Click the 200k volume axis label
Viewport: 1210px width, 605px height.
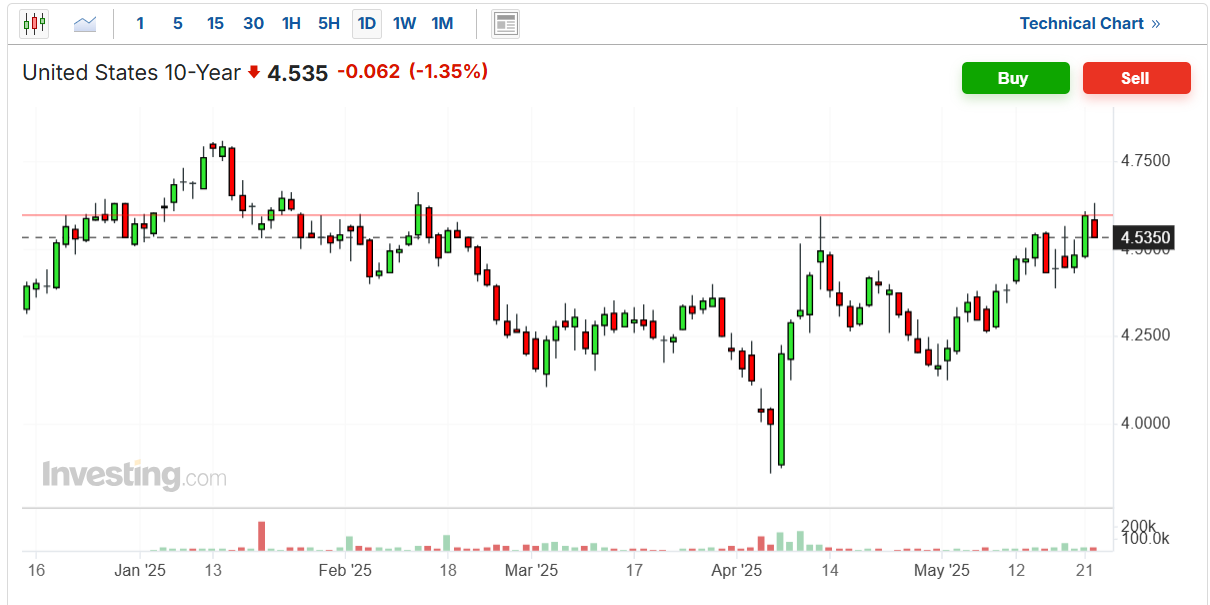click(x=1138, y=526)
